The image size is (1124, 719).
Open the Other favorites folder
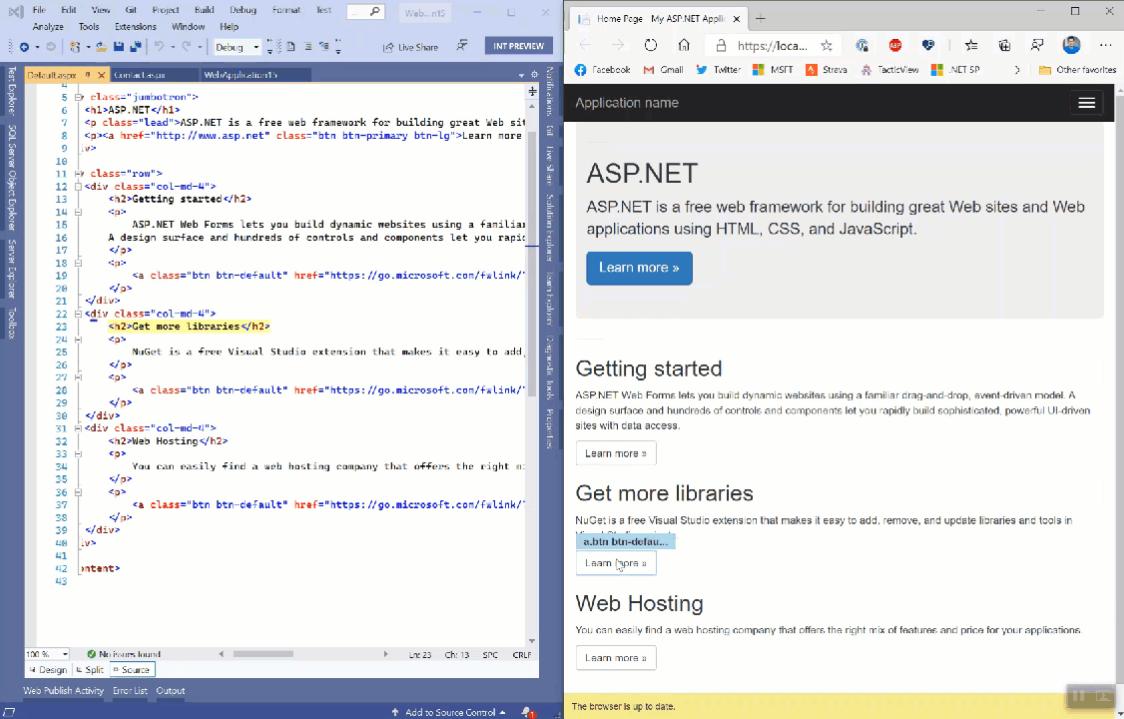(1077, 70)
